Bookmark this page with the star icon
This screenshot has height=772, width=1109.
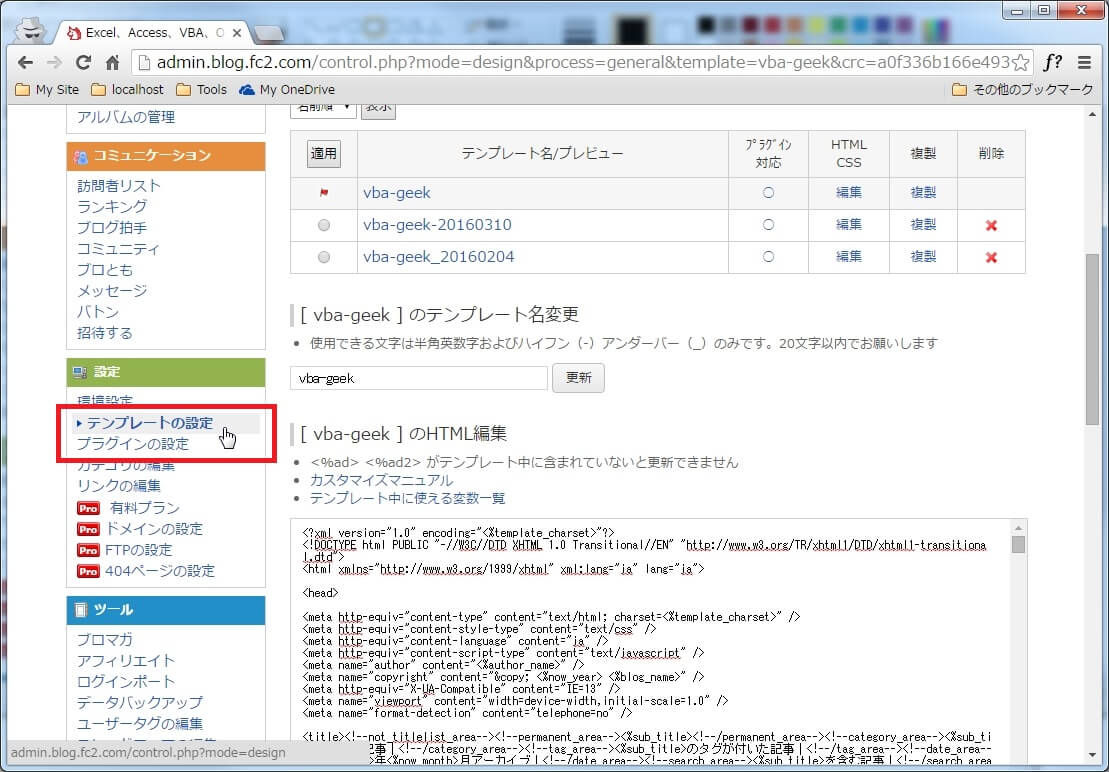(1020, 62)
